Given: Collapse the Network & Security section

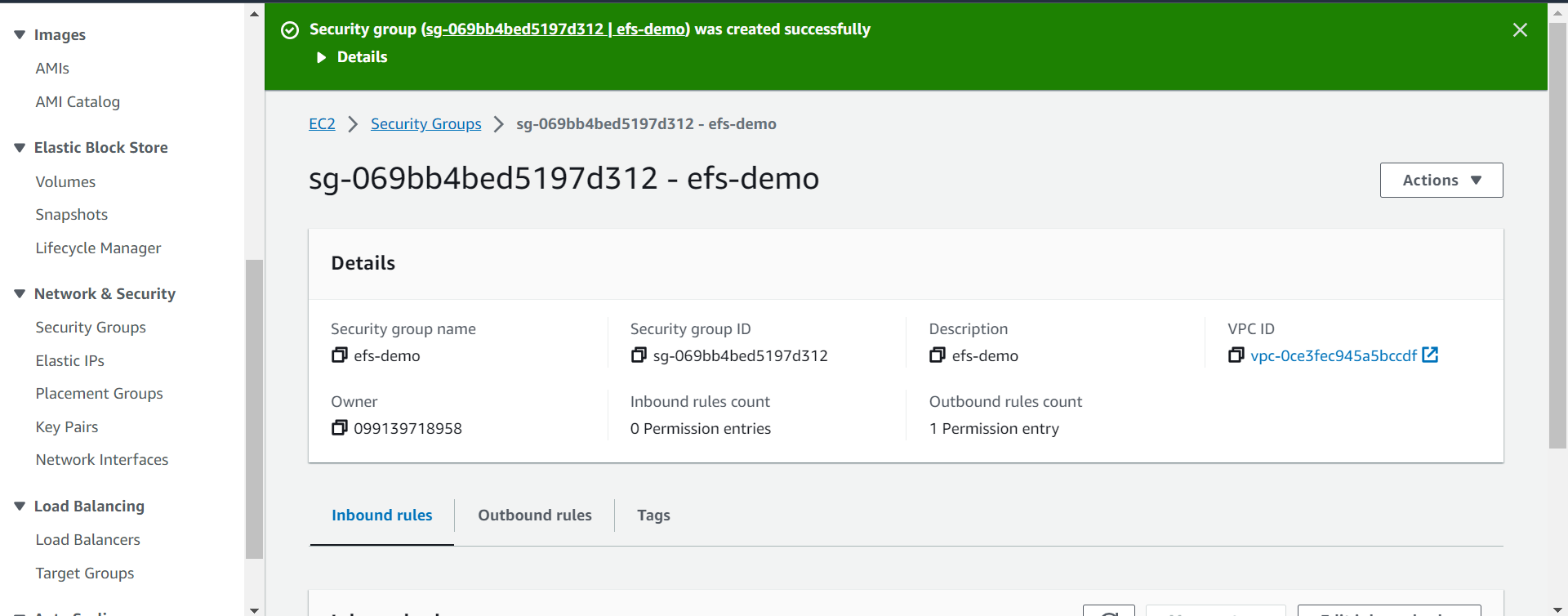Looking at the screenshot, I should [20, 294].
